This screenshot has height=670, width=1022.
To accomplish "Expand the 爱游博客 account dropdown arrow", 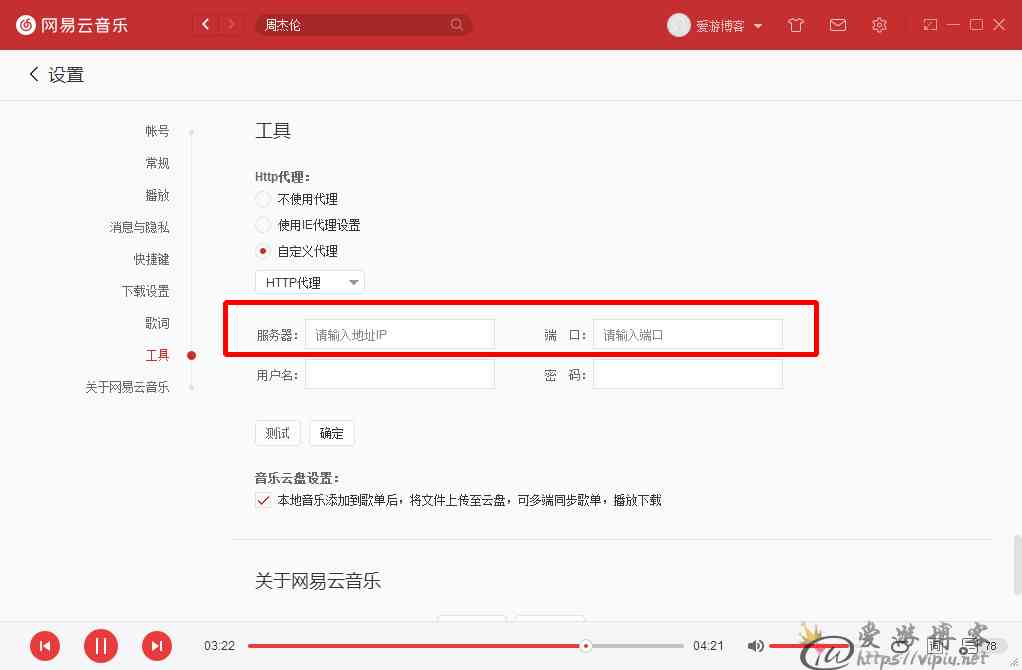I will tap(758, 26).
